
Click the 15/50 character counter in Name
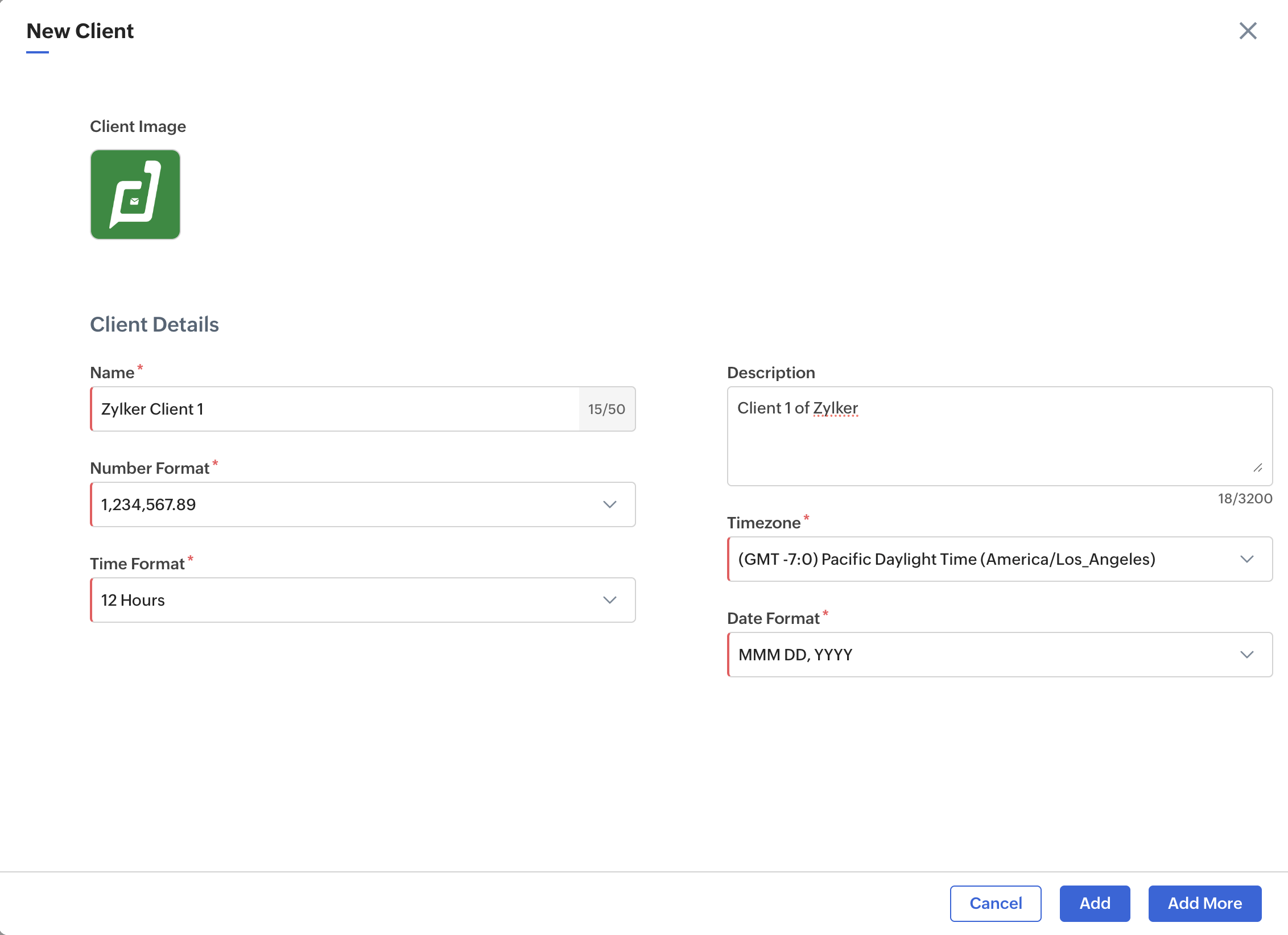point(606,409)
